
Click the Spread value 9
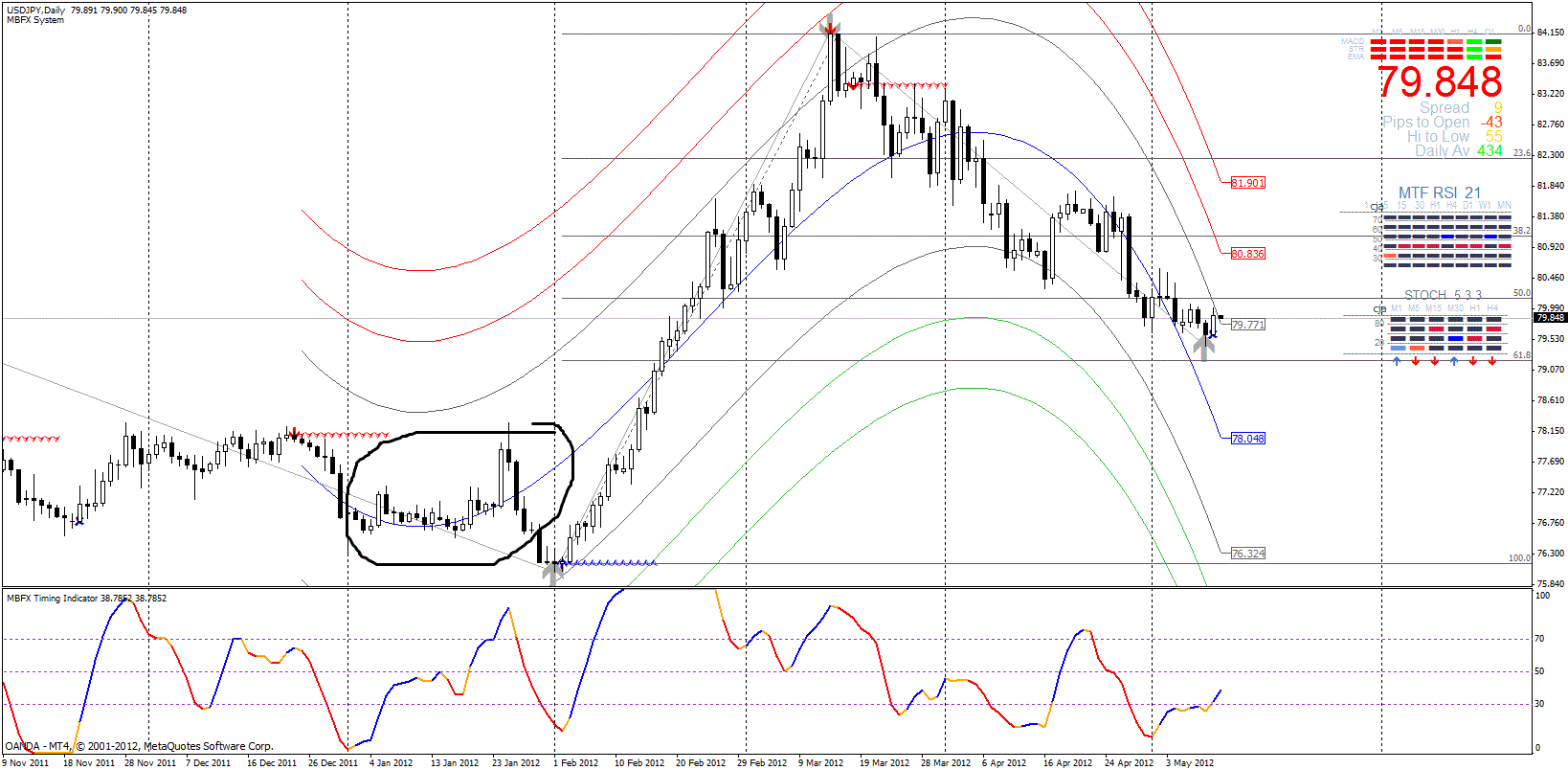pos(1498,108)
